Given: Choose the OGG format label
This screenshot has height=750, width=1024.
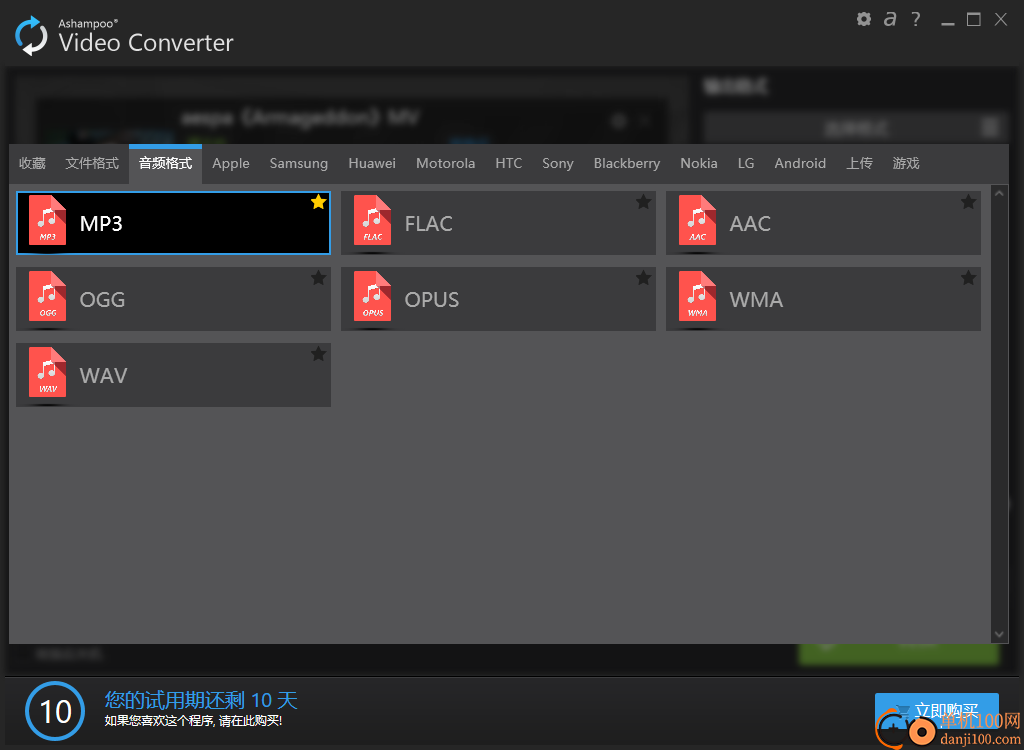Looking at the screenshot, I should [x=103, y=299].
